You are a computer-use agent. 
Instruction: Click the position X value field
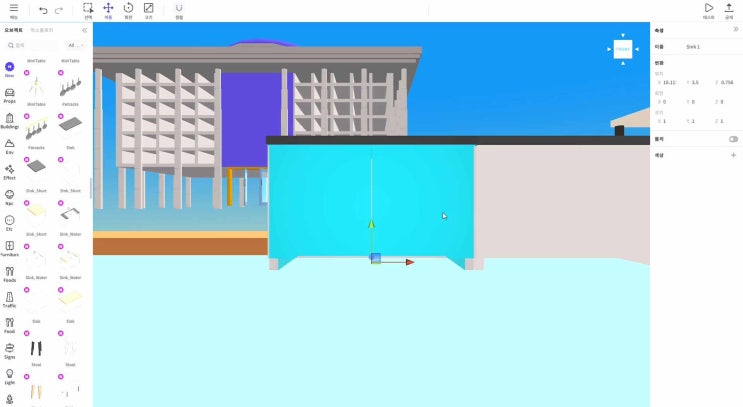click(669, 82)
